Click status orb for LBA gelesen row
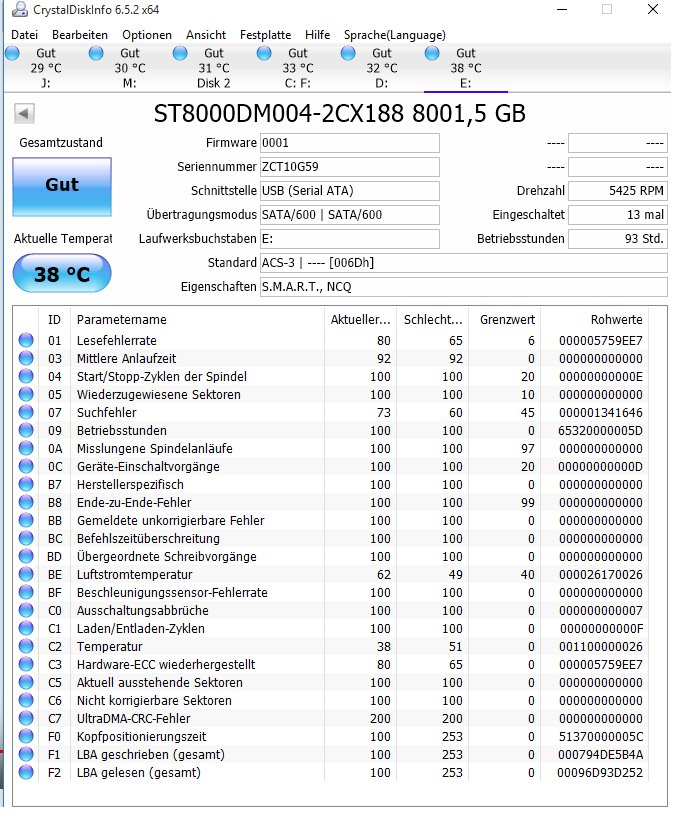This screenshot has width=677, height=817. coord(26,772)
